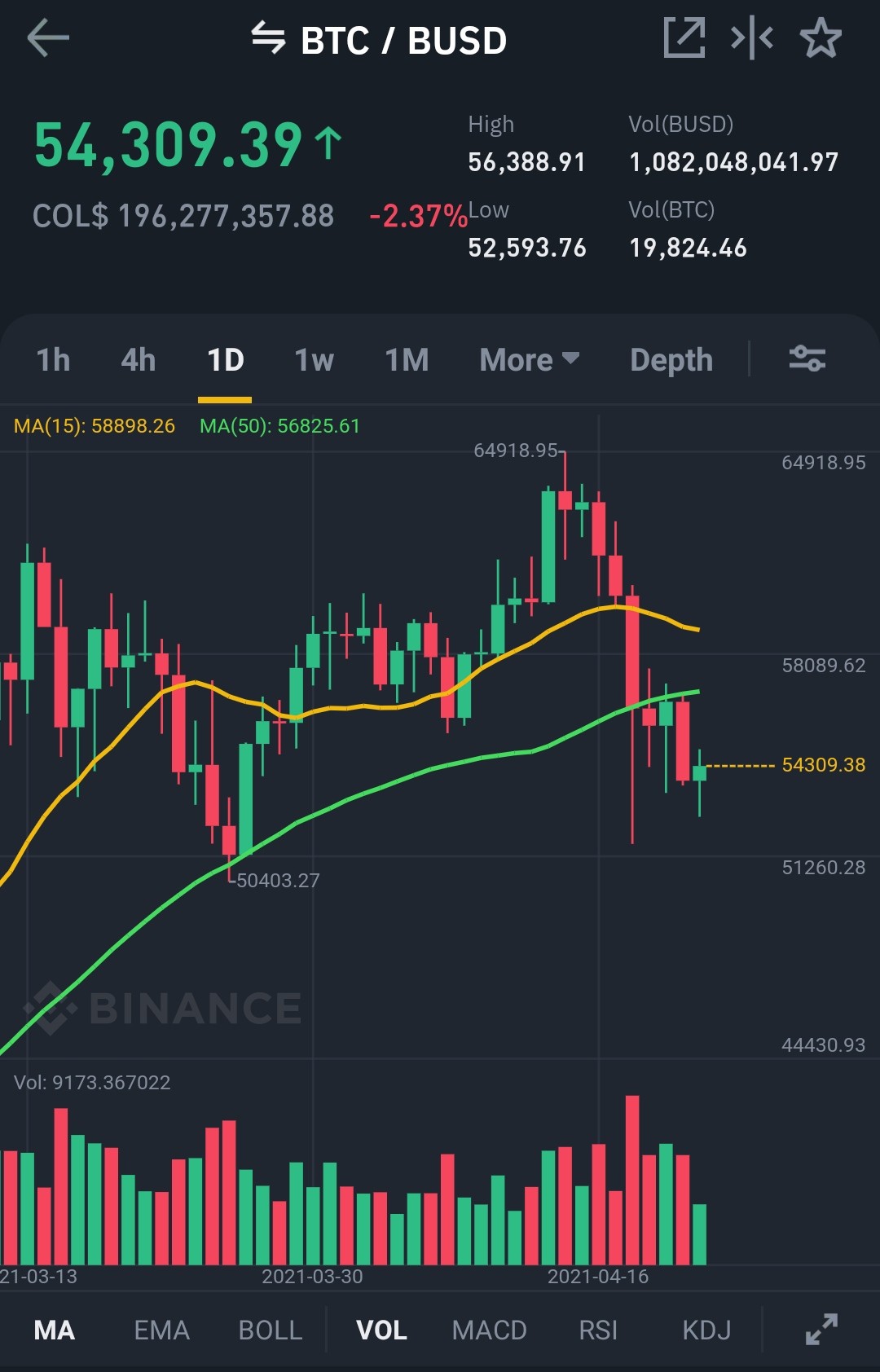Tap the green price up arrow

pos(328,143)
